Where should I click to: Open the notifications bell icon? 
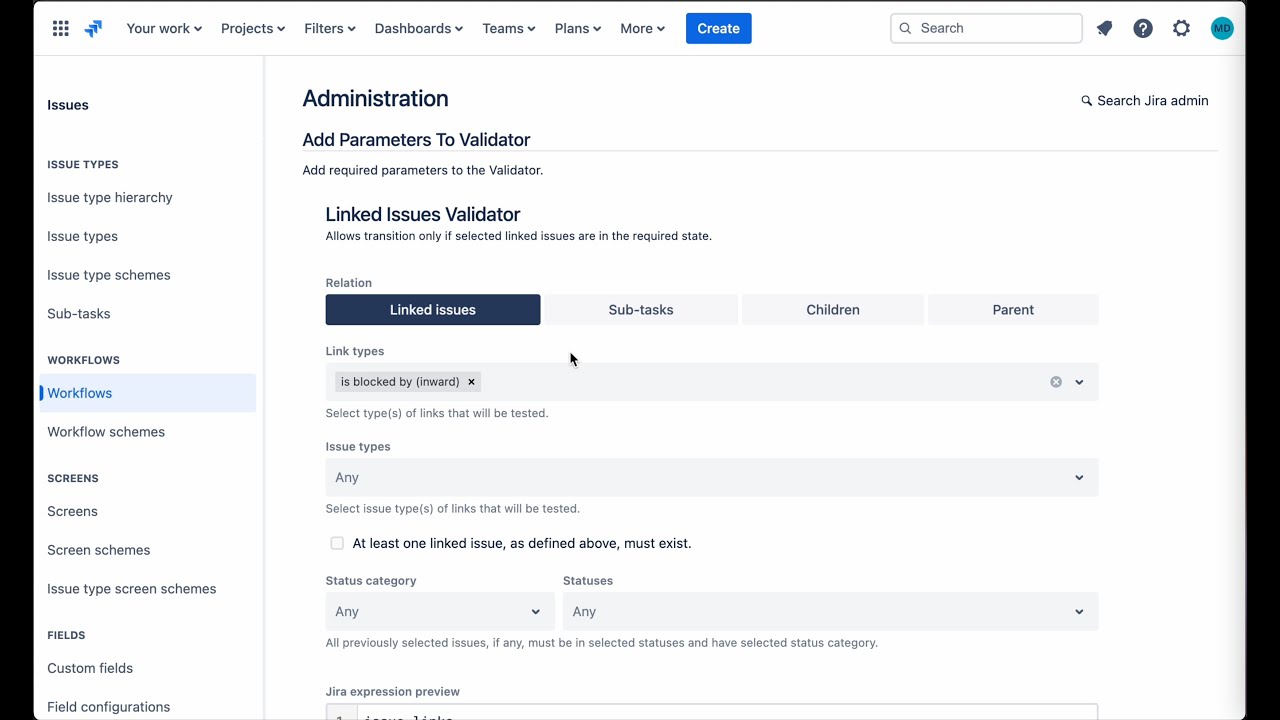click(x=1104, y=28)
